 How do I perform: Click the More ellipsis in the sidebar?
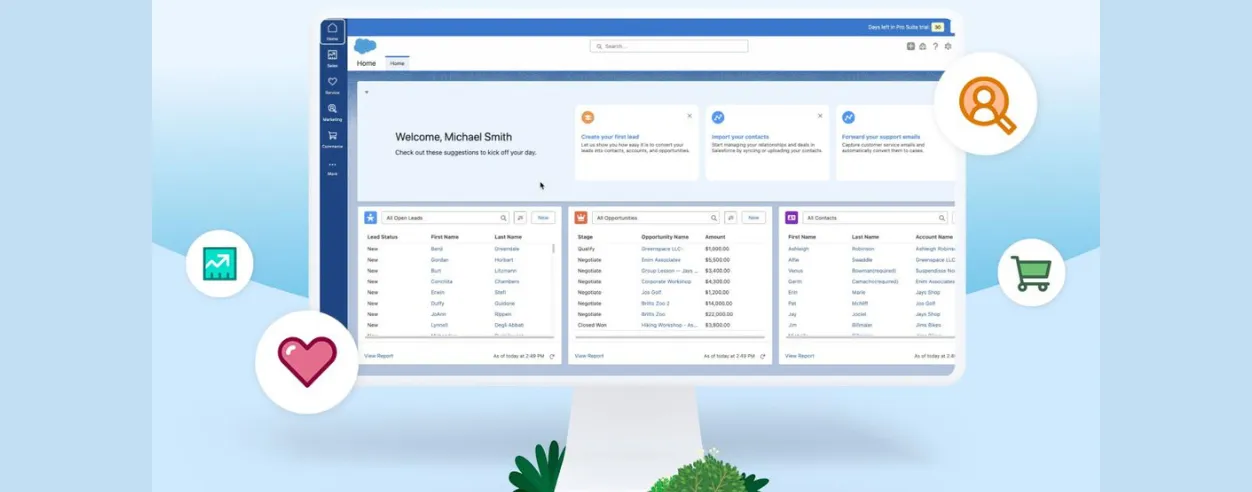332,166
